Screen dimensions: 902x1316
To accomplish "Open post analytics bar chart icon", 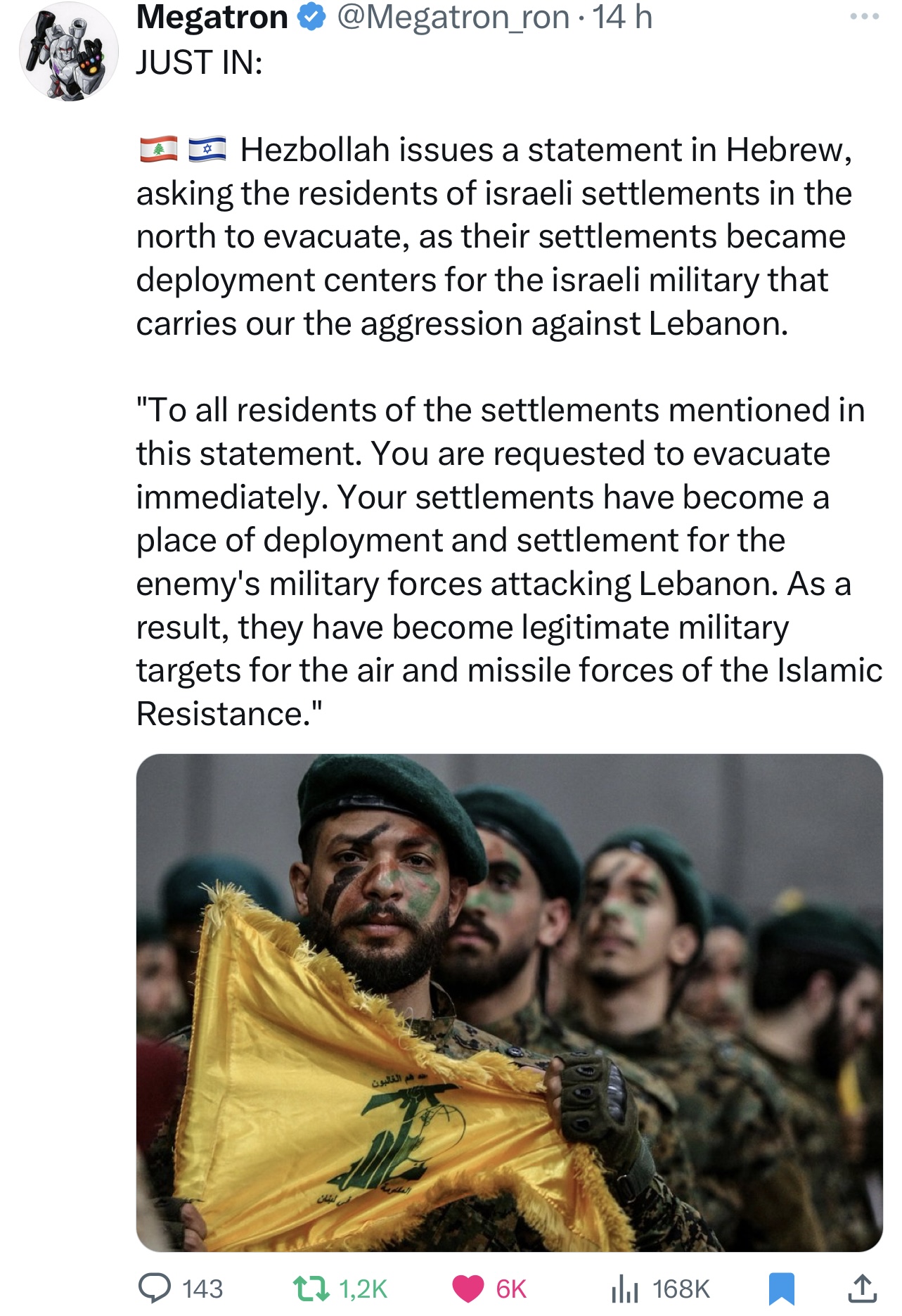I will 624,1288.
